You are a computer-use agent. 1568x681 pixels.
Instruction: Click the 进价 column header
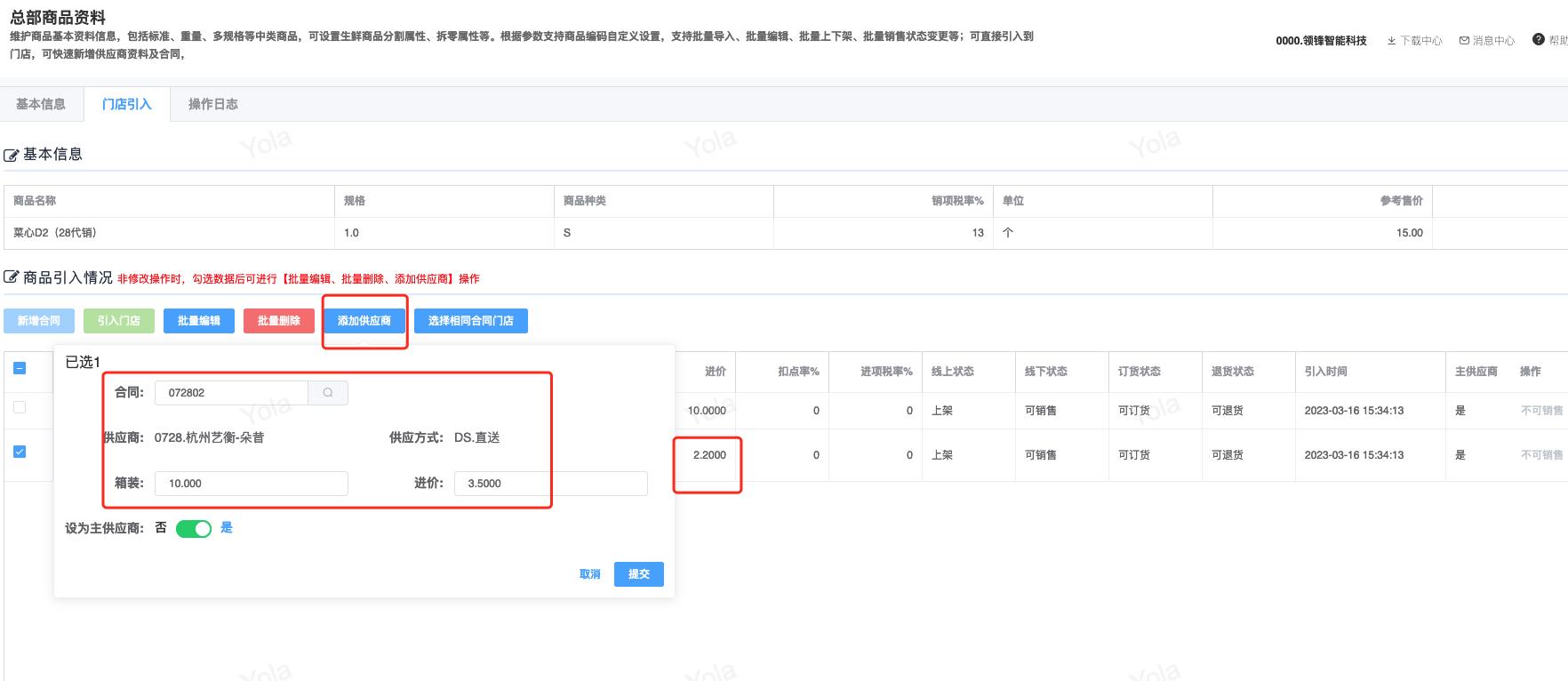click(716, 372)
